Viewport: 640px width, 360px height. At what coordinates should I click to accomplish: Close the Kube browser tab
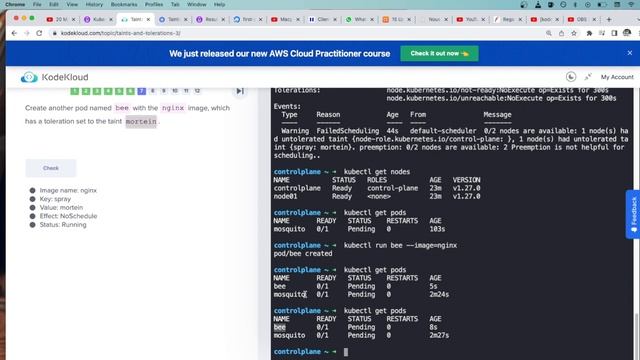pos(111,19)
